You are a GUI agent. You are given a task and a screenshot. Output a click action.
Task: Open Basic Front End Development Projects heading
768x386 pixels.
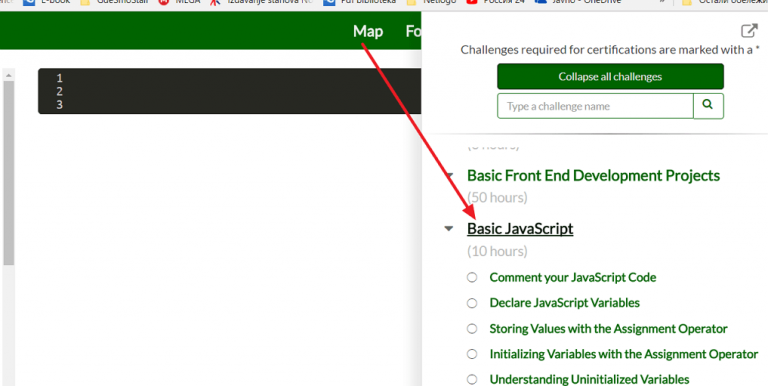pos(593,175)
